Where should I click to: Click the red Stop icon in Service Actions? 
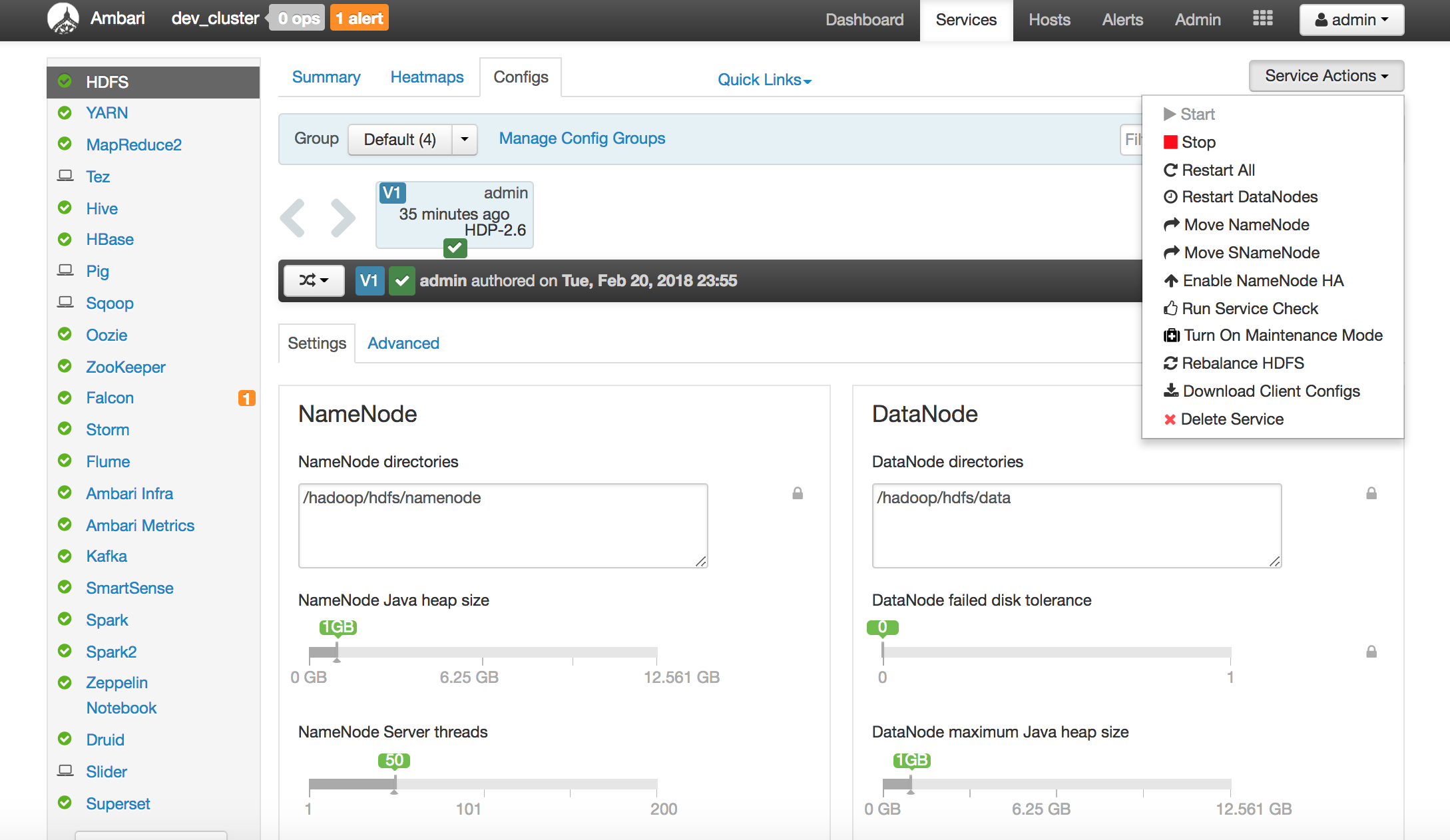(x=1170, y=142)
